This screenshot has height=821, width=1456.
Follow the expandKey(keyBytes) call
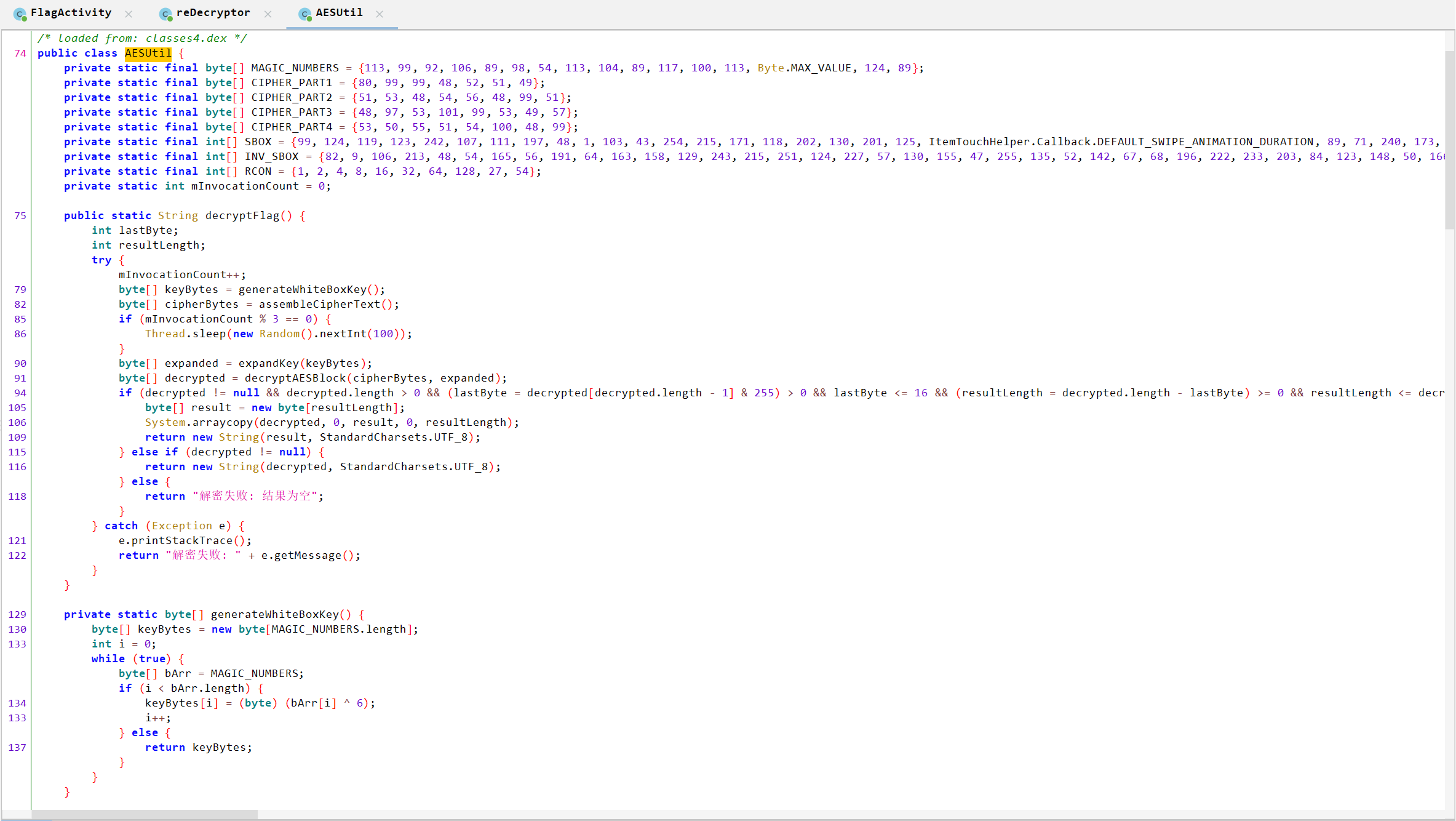268,363
